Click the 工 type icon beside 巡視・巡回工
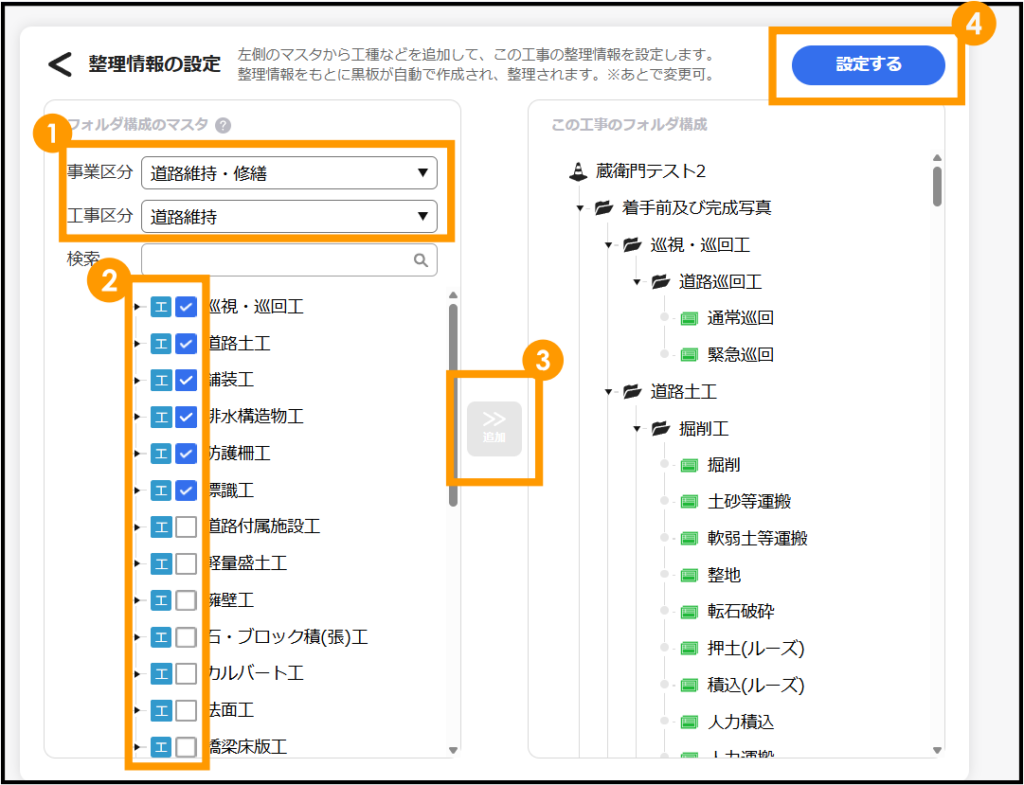1024x785 pixels. (161, 306)
